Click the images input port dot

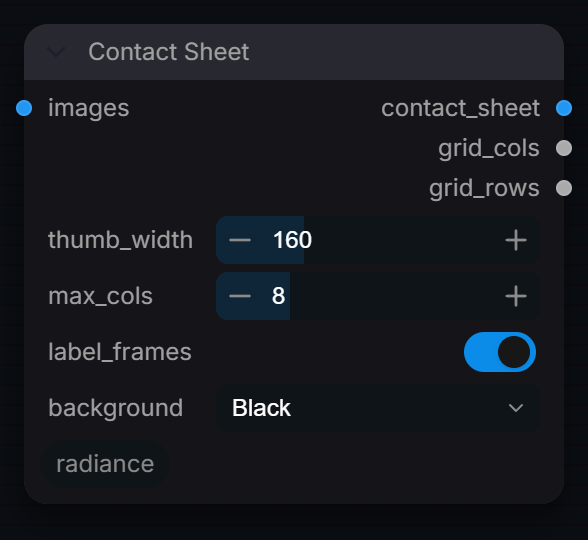coord(24,108)
